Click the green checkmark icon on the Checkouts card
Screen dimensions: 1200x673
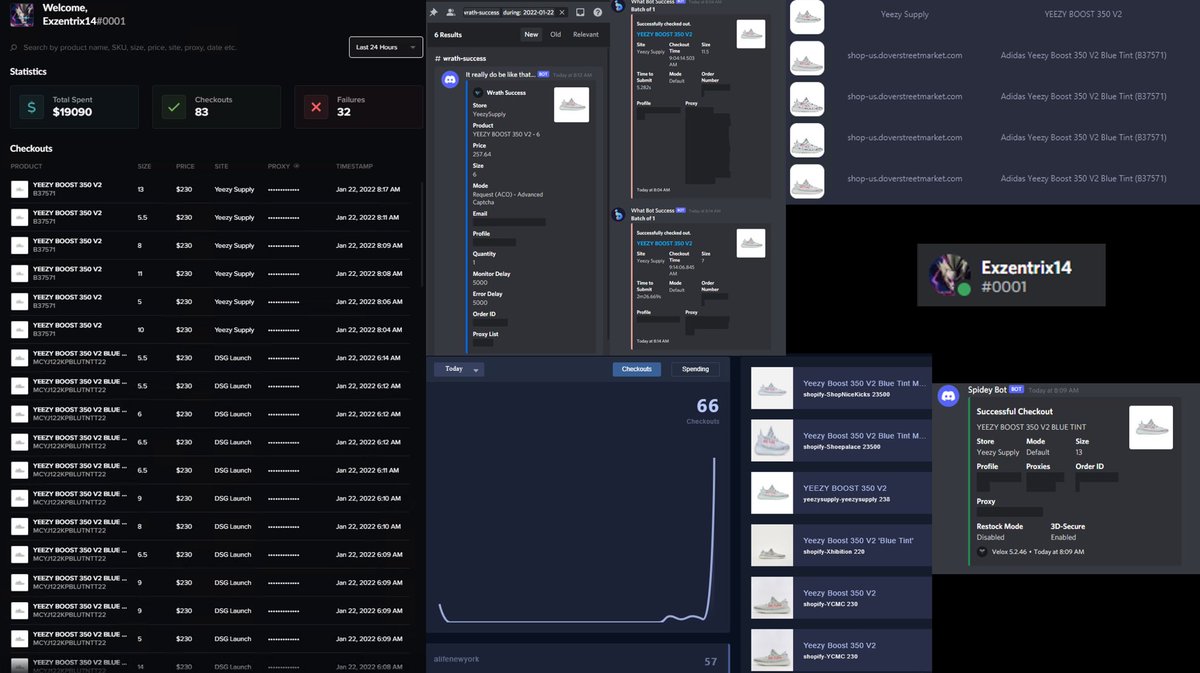pos(173,106)
